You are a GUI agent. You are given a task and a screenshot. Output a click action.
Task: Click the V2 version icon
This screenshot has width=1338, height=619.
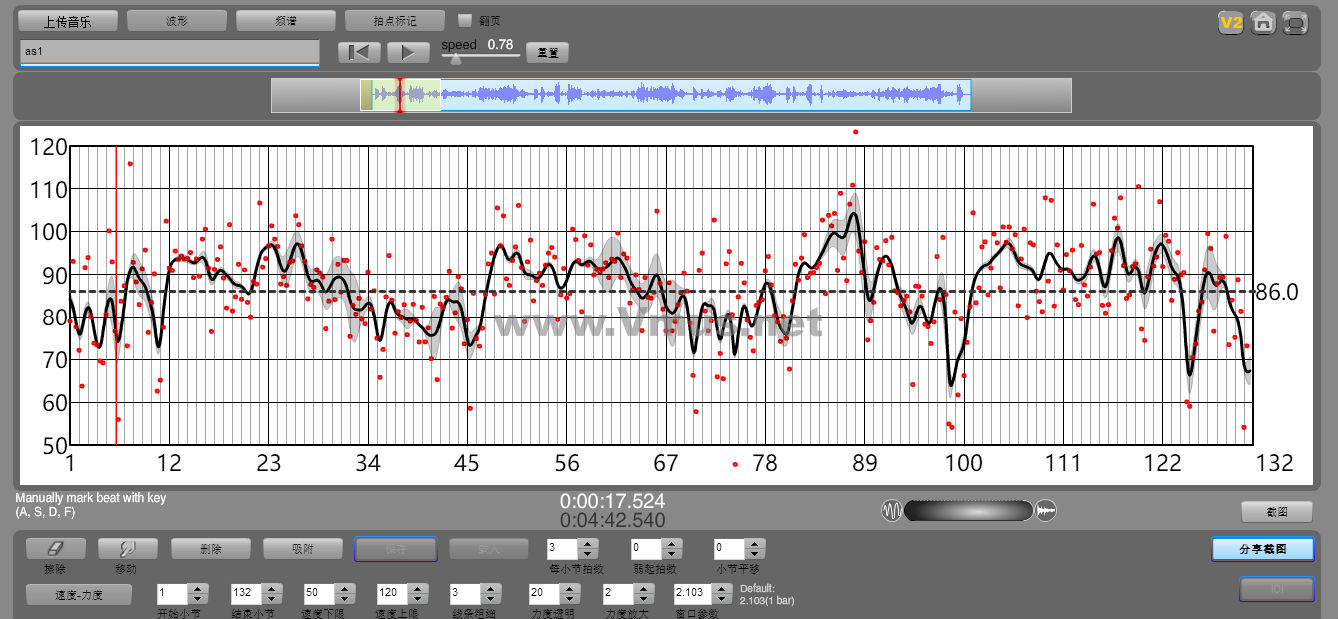[x=1230, y=23]
